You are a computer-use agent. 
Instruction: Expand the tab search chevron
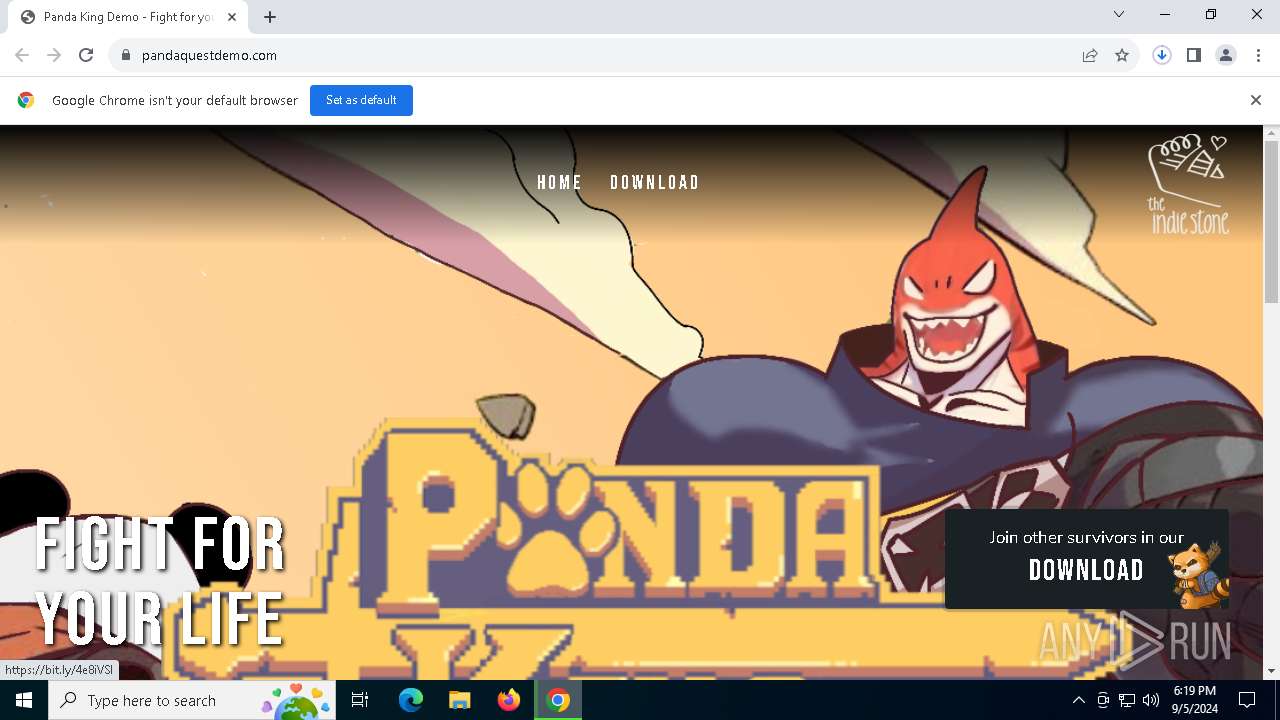1119,14
